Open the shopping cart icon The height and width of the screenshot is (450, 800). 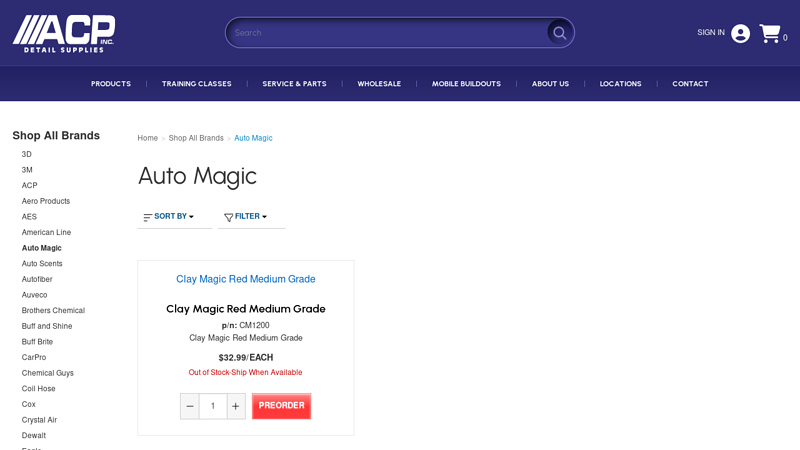point(770,34)
